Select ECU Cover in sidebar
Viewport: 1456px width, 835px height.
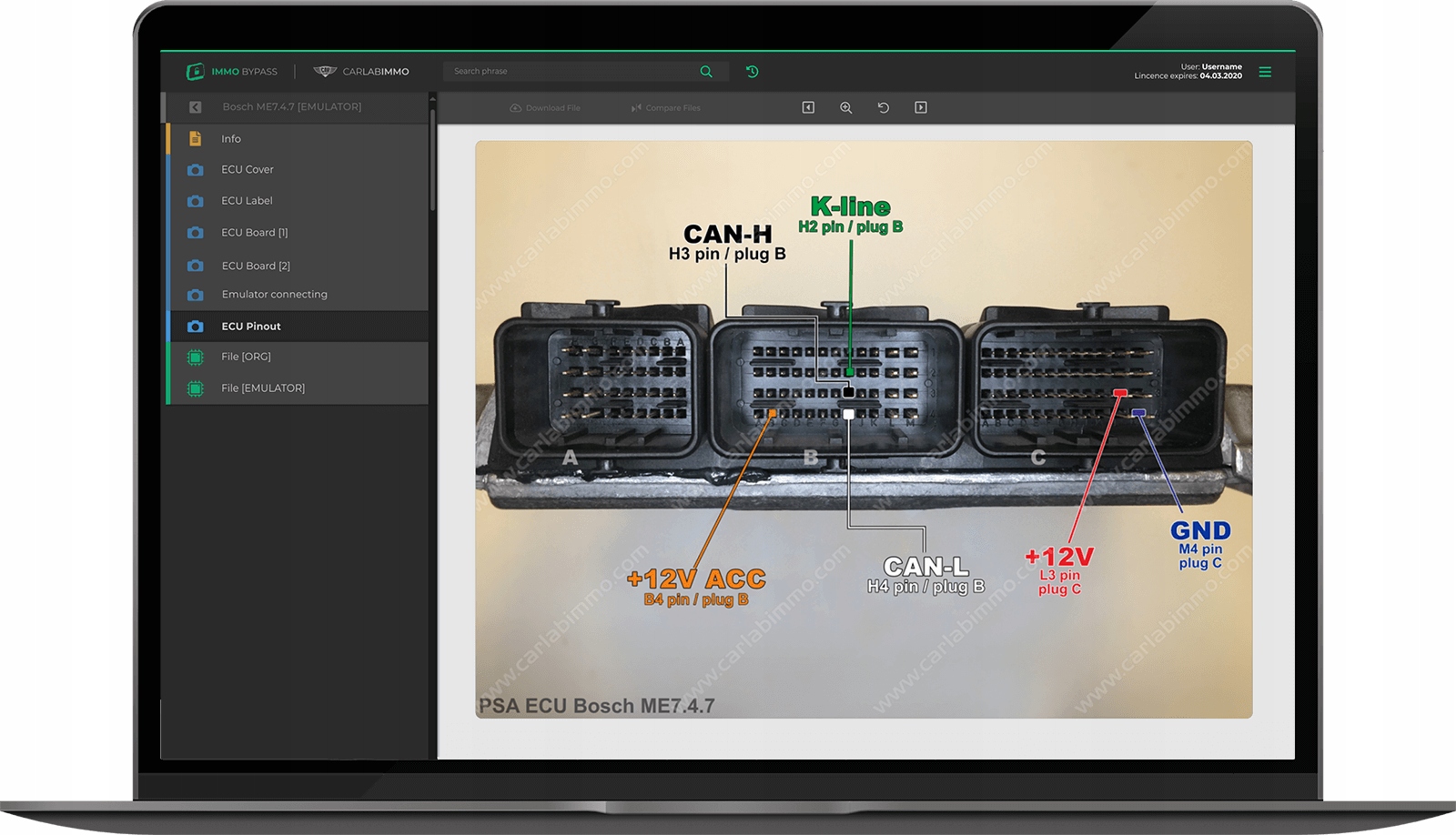298,170
